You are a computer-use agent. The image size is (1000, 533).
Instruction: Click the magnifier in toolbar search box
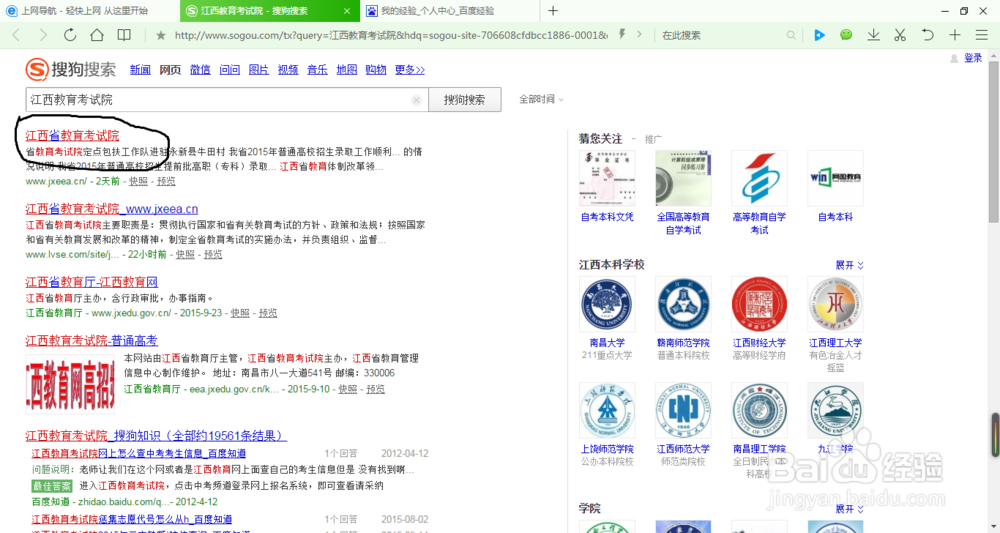[791, 35]
